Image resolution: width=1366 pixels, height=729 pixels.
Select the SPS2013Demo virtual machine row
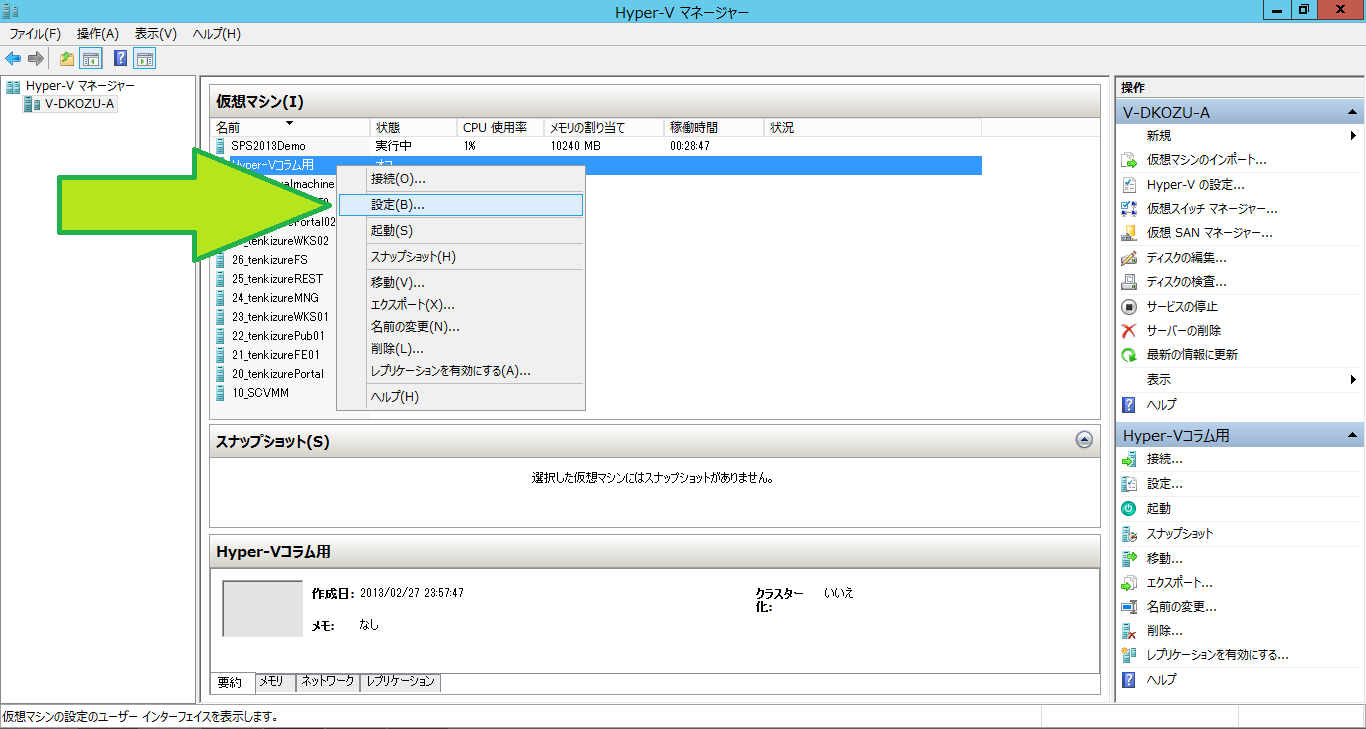[x=596, y=146]
